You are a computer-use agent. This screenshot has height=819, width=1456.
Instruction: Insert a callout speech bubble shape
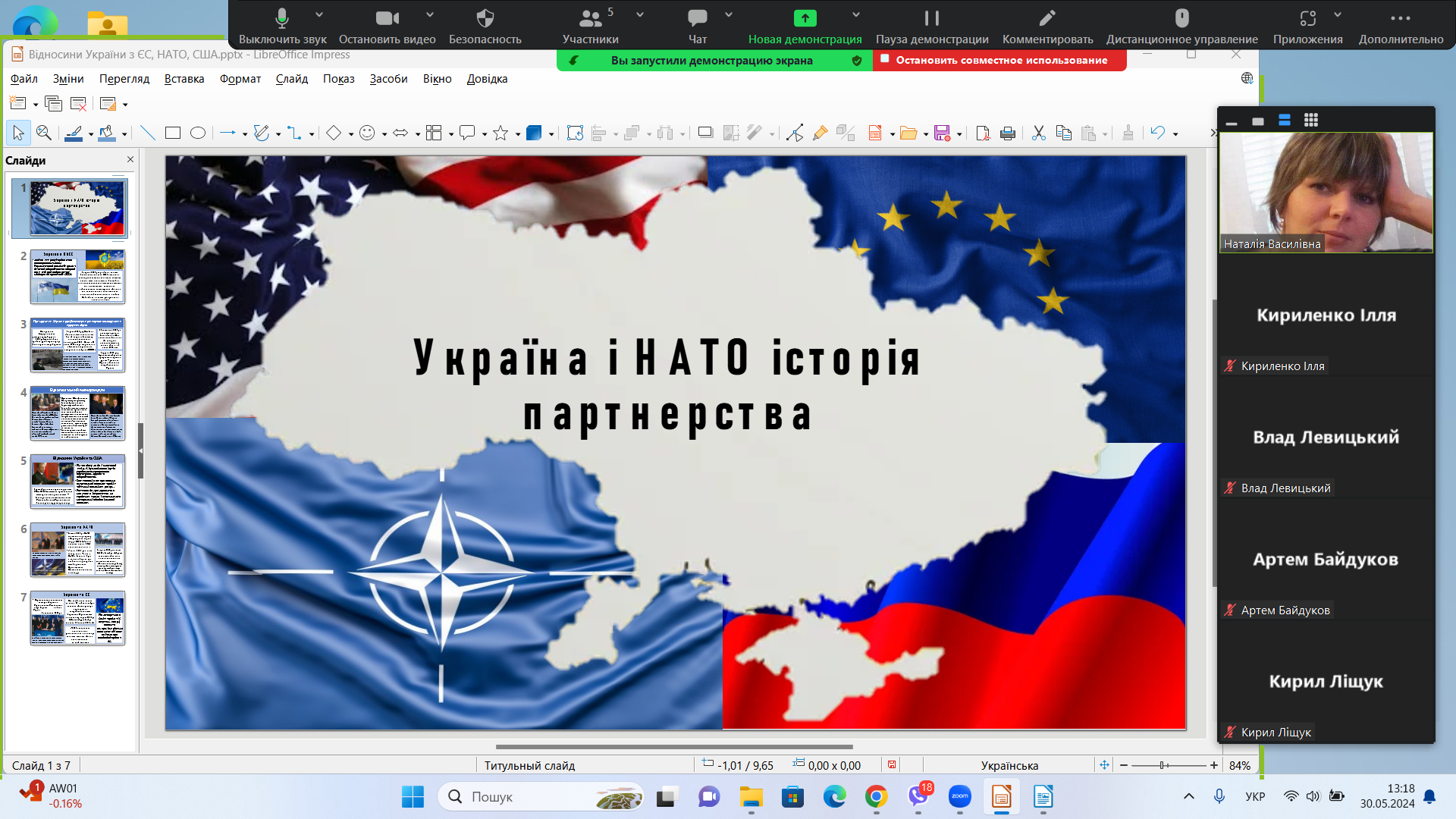(467, 133)
